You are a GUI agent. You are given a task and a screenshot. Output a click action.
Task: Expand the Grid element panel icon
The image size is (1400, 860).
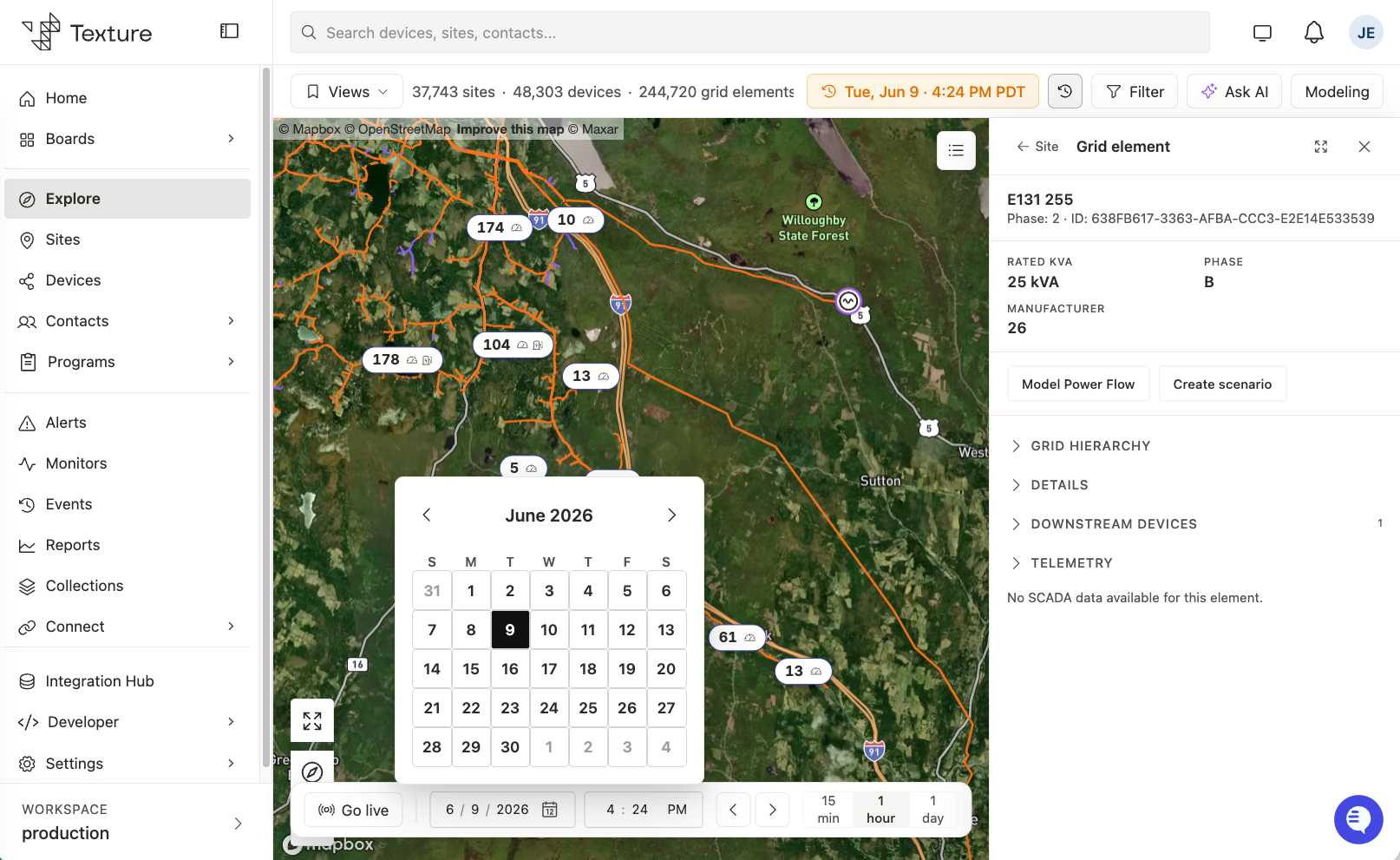1321,147
